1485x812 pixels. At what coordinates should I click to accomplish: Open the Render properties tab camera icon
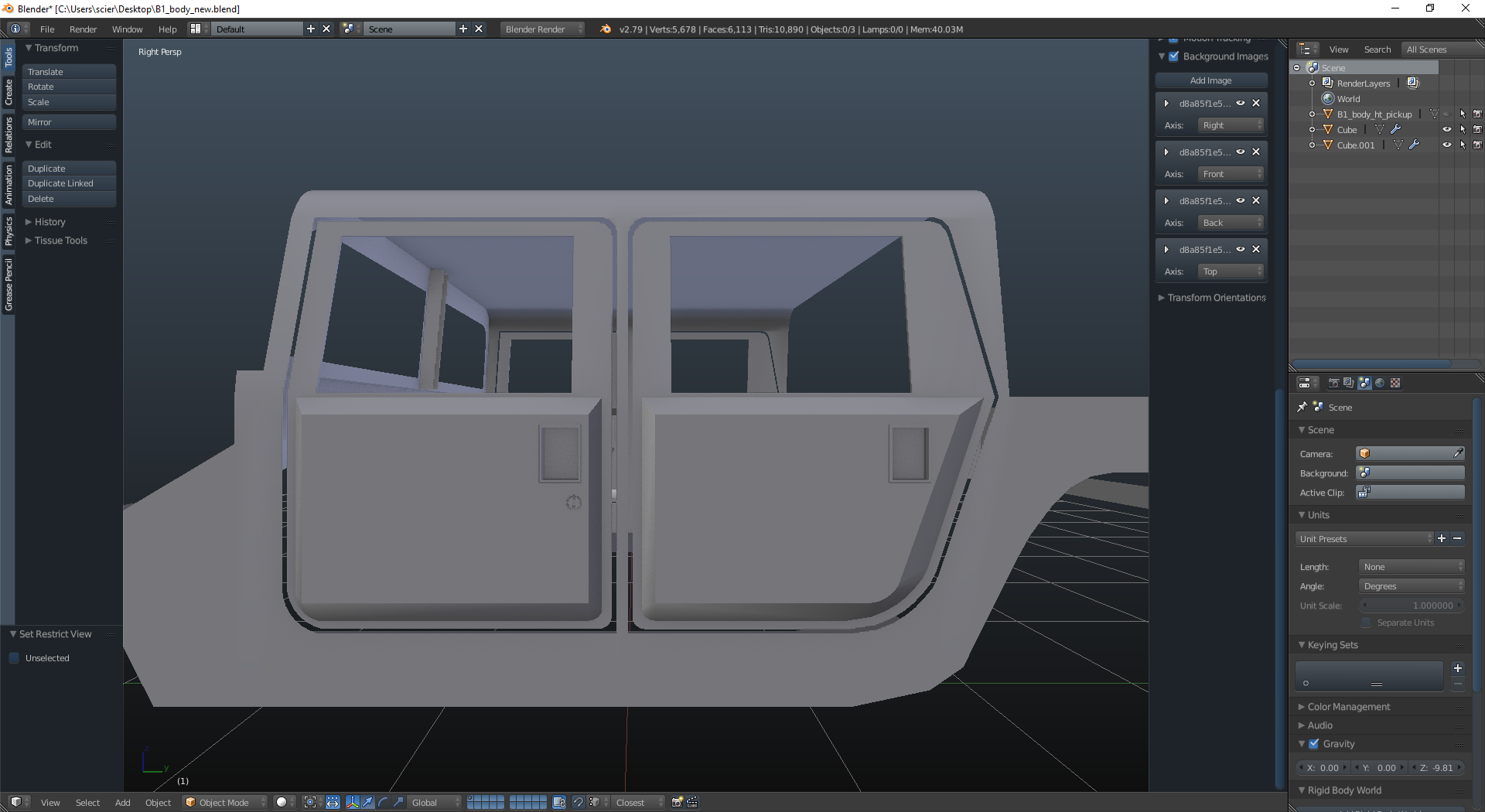click(1333, 383)
